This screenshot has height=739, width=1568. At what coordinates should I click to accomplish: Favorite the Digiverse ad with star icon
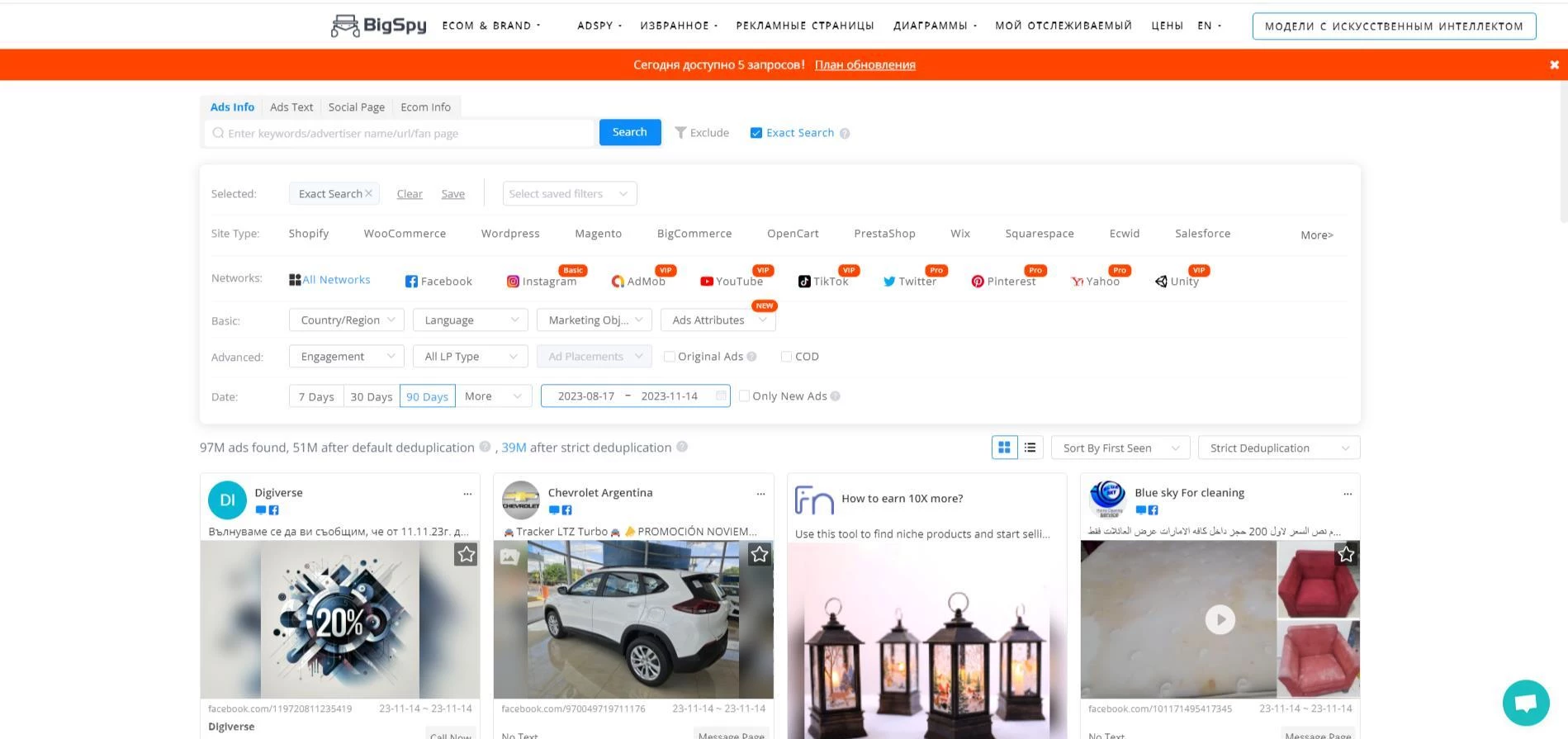467,555
